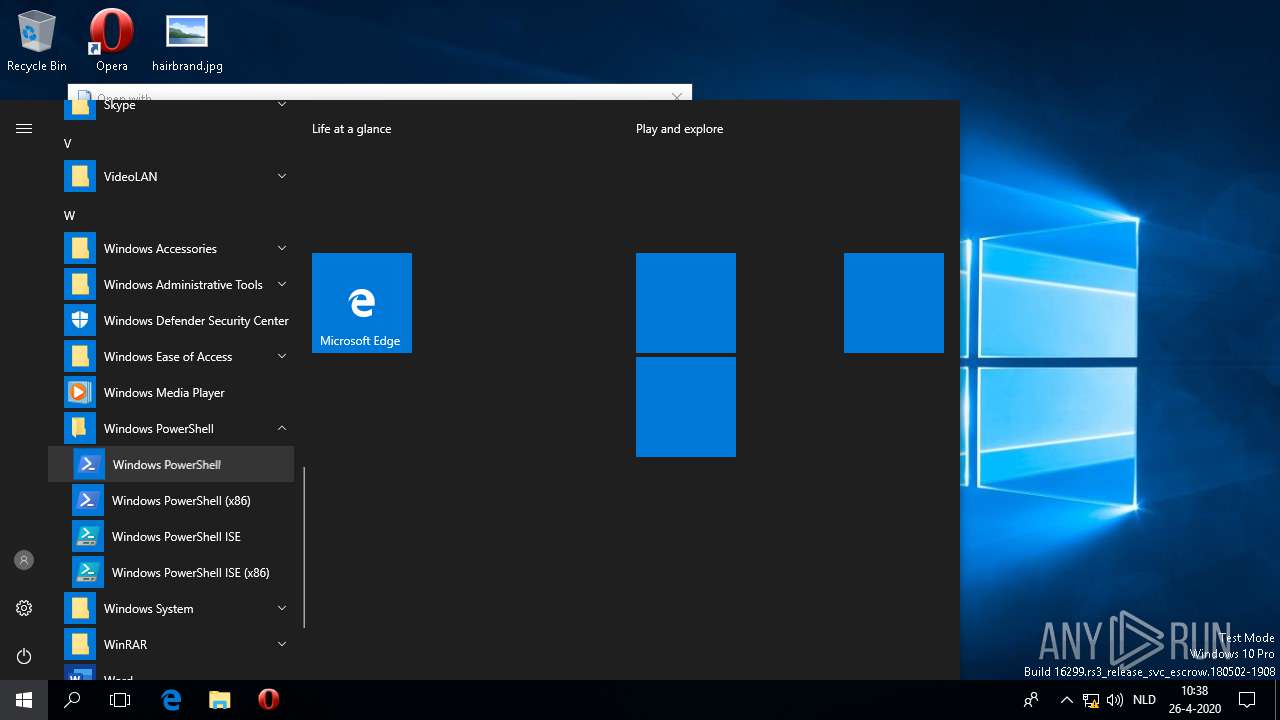Expand Windows Administrative Tools folder
Image resolution: width=1280 pixels, height=720 pixels.
point(171,285)
